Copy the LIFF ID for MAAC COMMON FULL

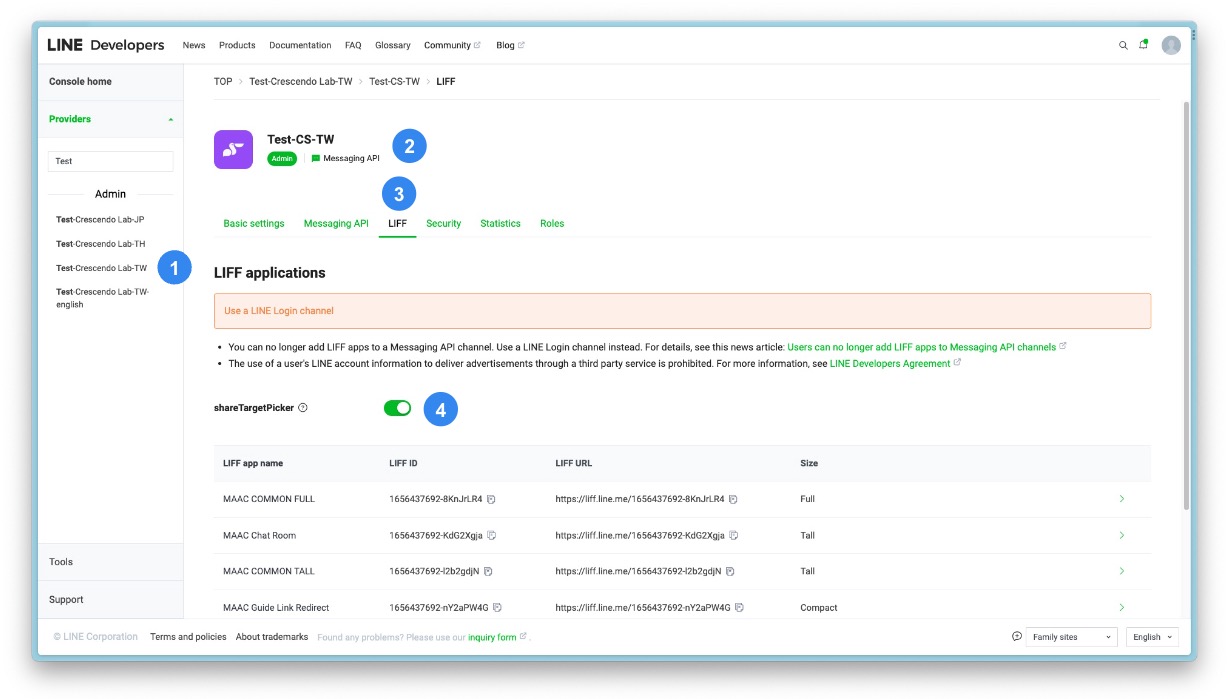click(x=492, y=499)
